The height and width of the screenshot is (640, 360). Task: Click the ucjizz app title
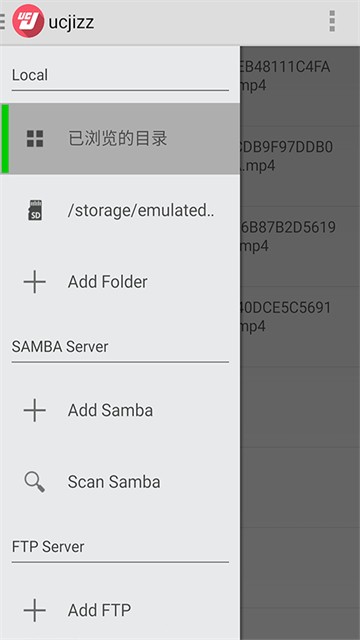point(71,22)
